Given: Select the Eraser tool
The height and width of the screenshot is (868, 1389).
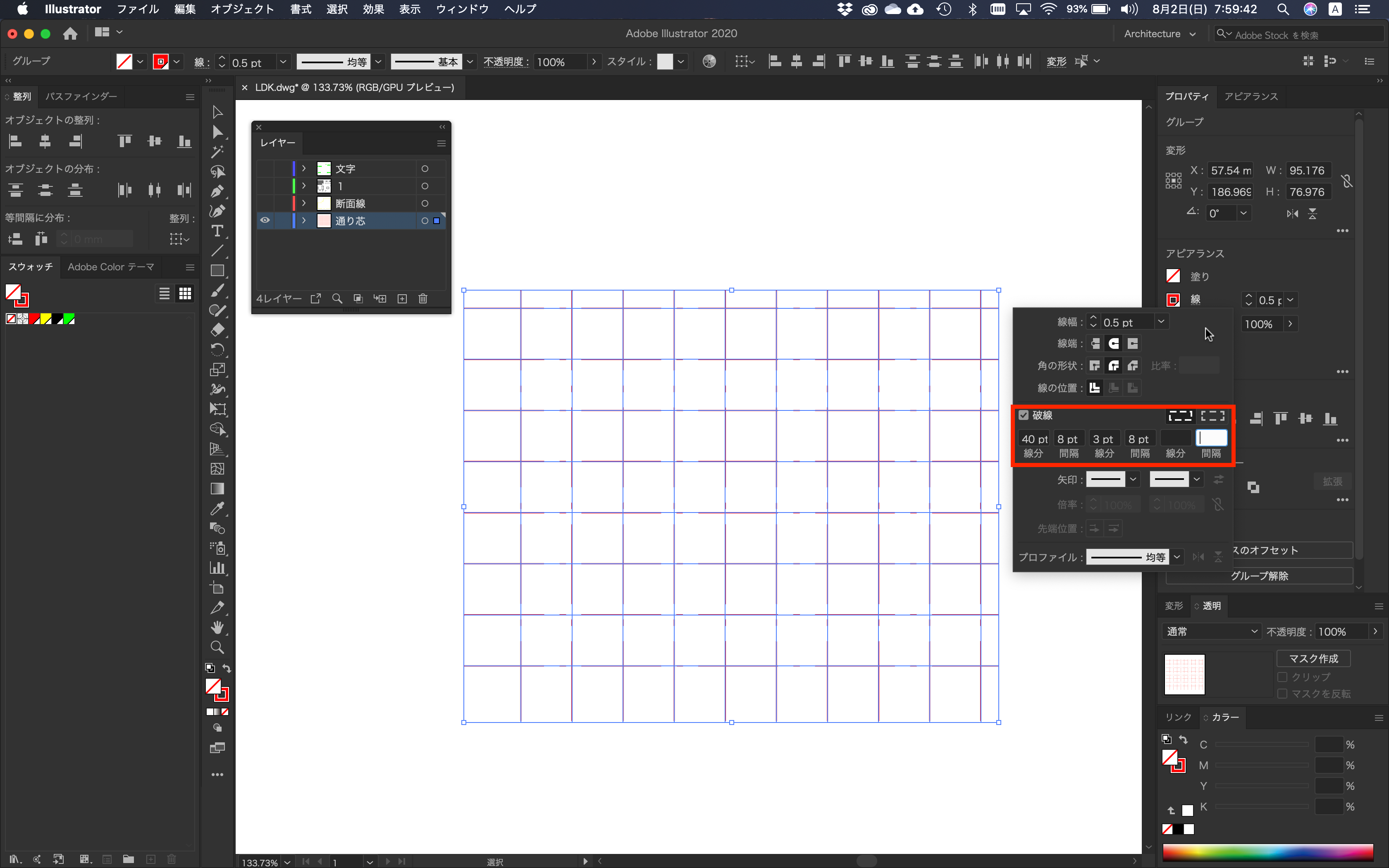Looking at the screenshot, I should point(217,330).
